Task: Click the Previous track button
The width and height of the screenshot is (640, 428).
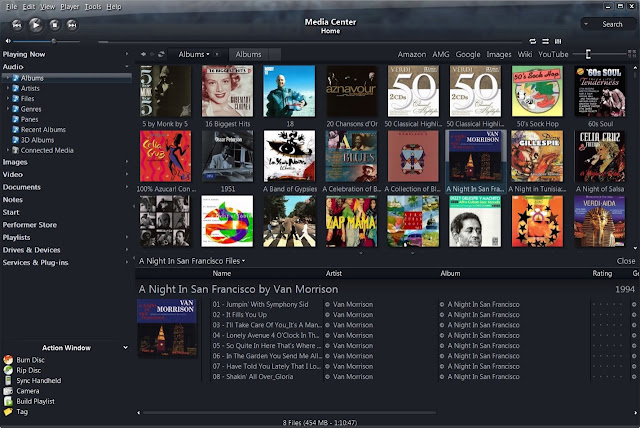Action: [x=17, y=25]
